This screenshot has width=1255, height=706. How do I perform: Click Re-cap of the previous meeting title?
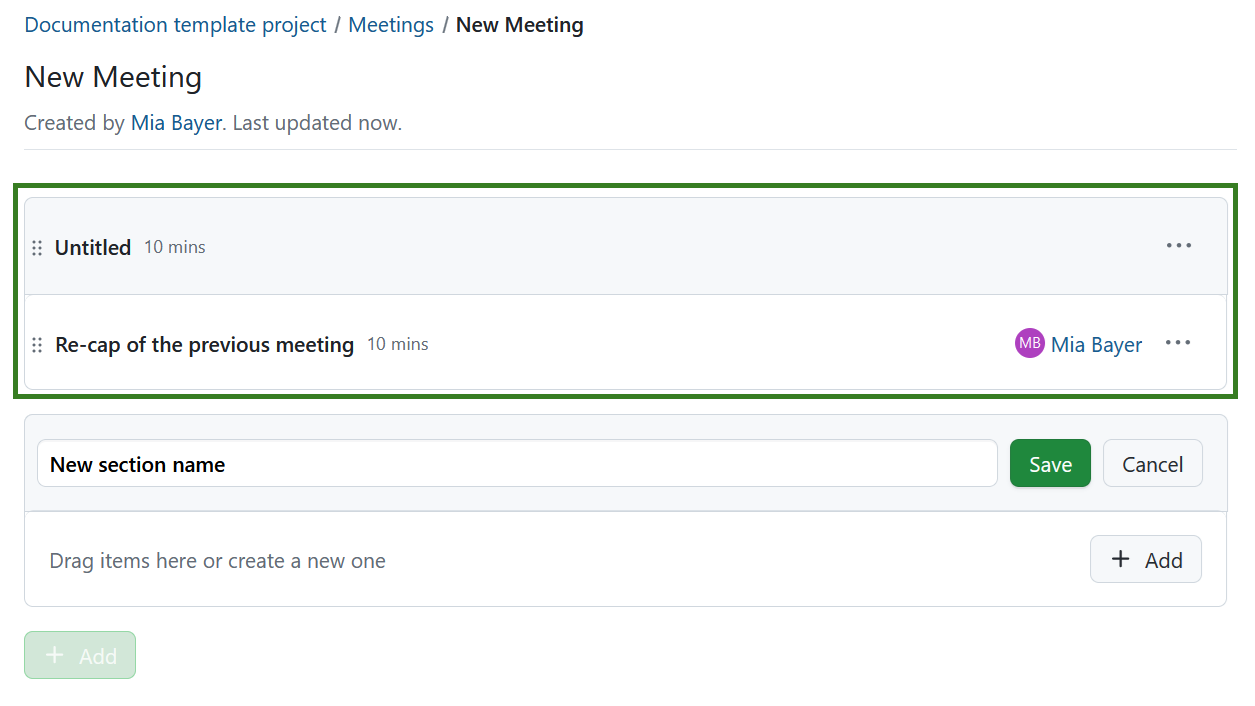click(x=204, y=344)
